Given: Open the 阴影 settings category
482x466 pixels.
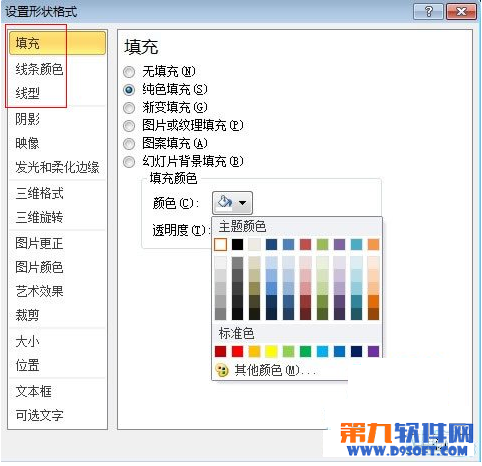Looking at the screenshot, I should pos(27,119).
